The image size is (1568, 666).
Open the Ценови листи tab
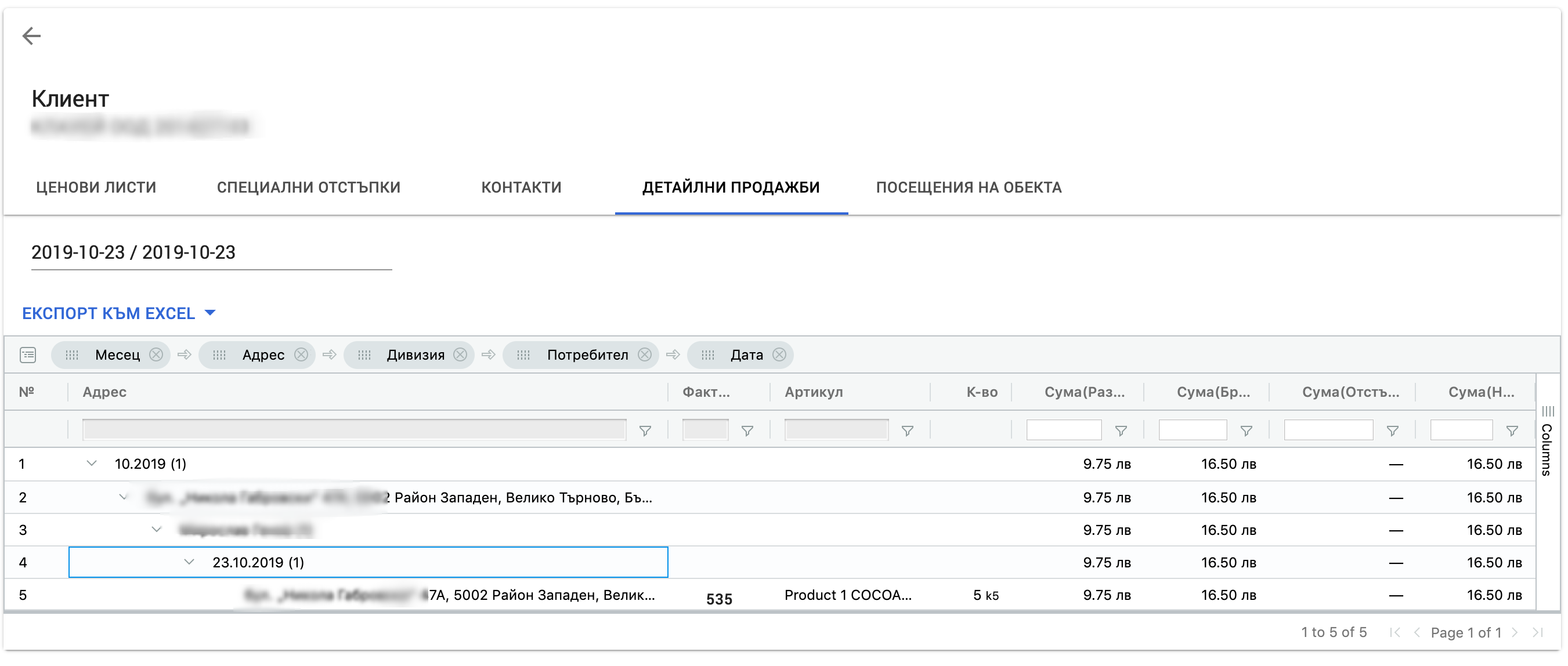point(96,187)
